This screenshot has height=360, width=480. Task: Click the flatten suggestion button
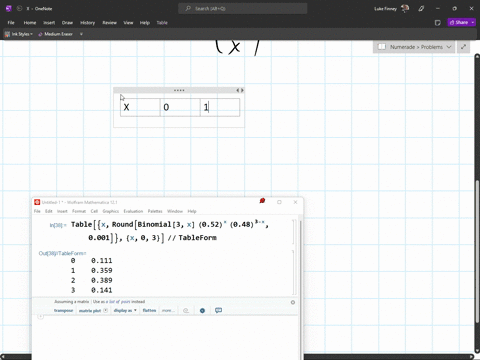[149, 311]
